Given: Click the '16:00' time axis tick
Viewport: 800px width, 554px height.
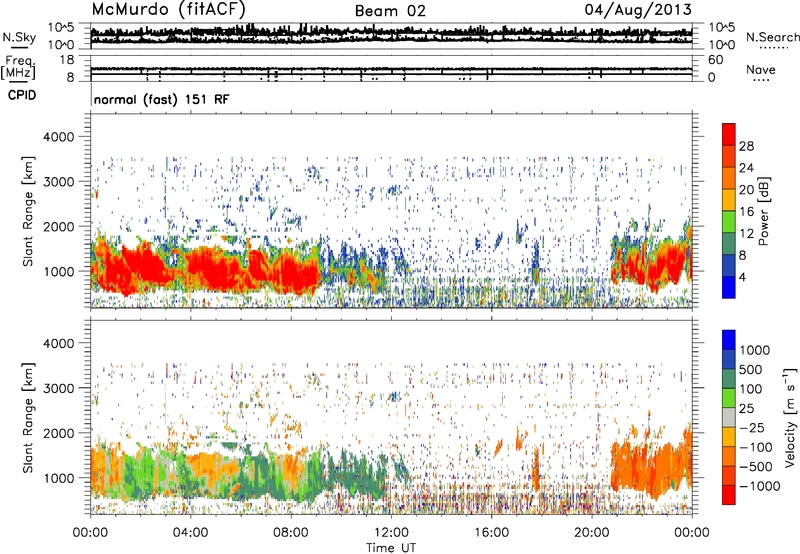Looking at the screenshot, I should coord(491,533).
